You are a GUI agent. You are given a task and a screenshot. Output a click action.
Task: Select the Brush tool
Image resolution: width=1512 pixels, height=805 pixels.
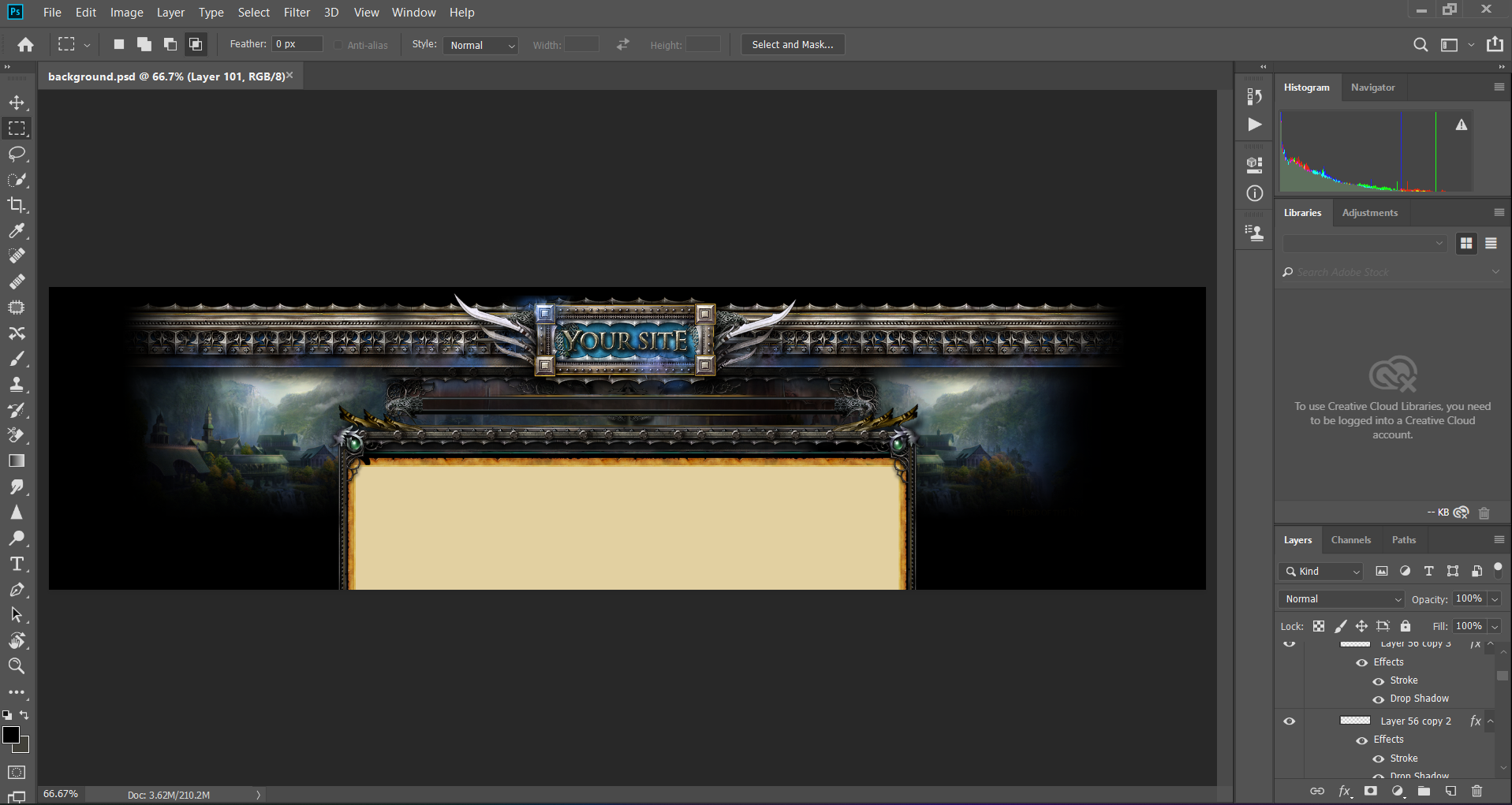[17, 359]
